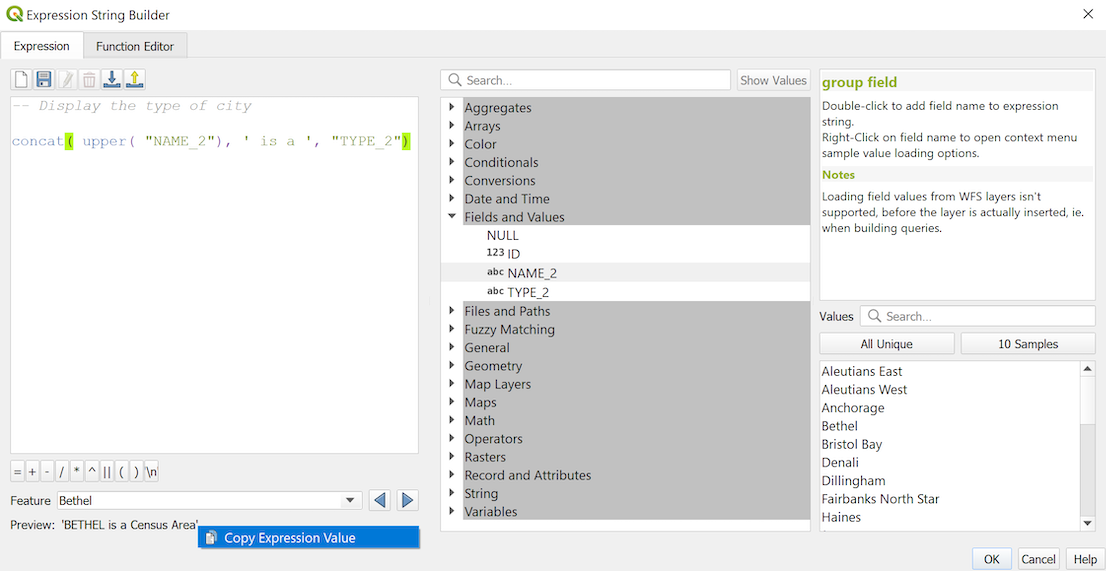Click the export user expressions icon

point(135,80)
